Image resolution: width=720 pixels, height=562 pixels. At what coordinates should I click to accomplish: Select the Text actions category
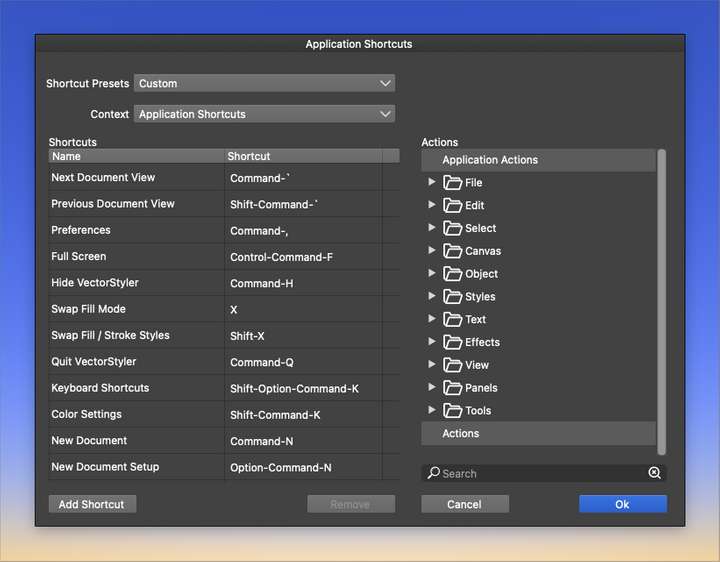475,319
